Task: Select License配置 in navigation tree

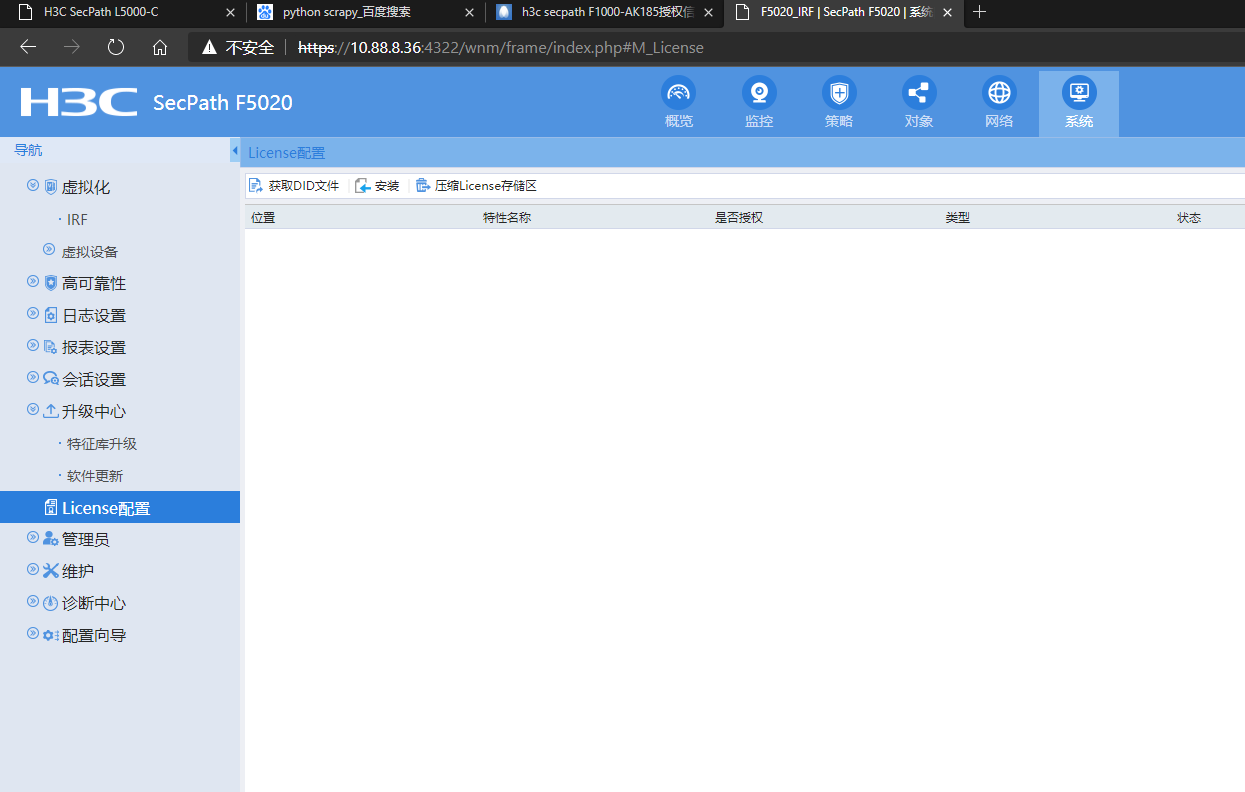Action: click(x=120, y=507)
